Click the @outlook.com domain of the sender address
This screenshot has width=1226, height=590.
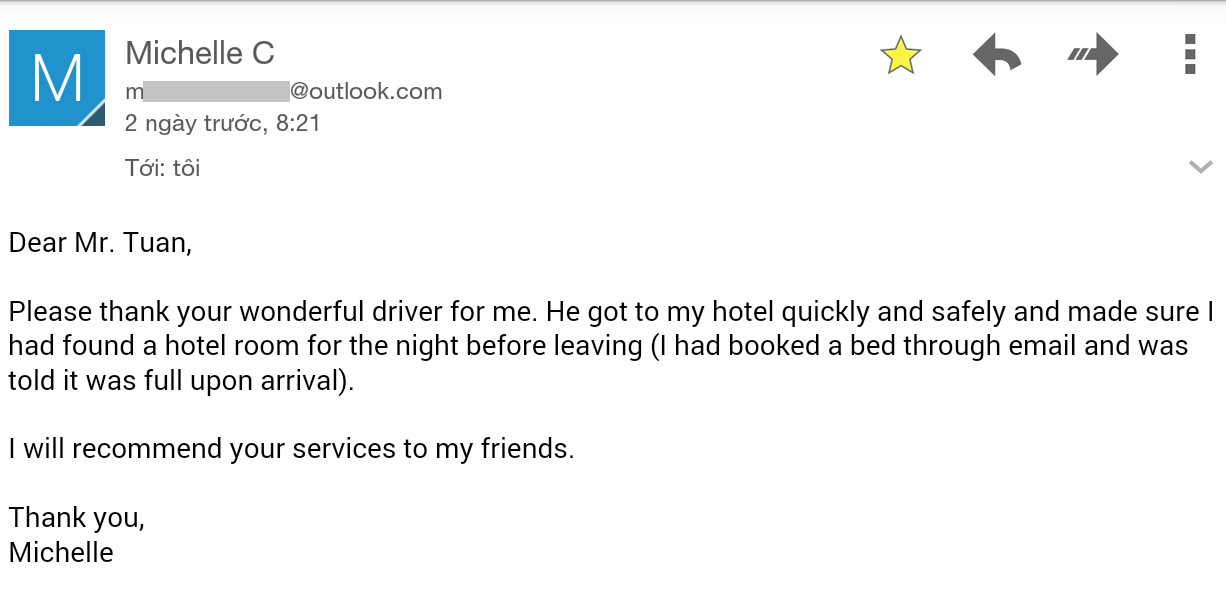tap(366, 92)
